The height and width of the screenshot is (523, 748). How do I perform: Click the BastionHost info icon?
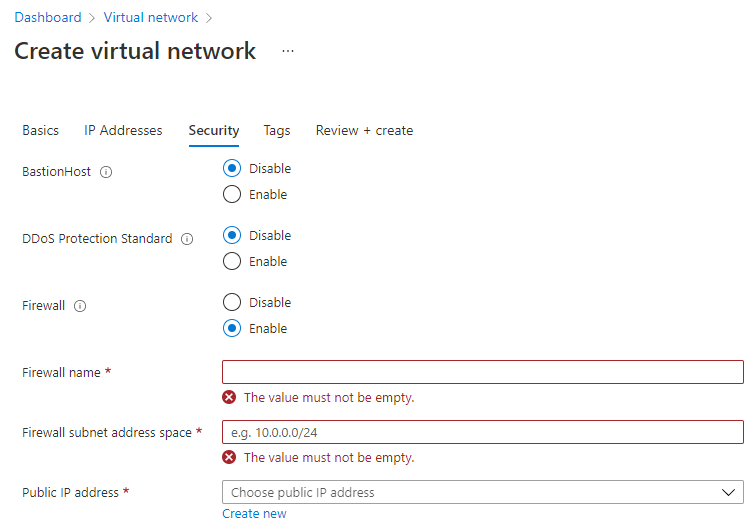(x=106, y=172)
